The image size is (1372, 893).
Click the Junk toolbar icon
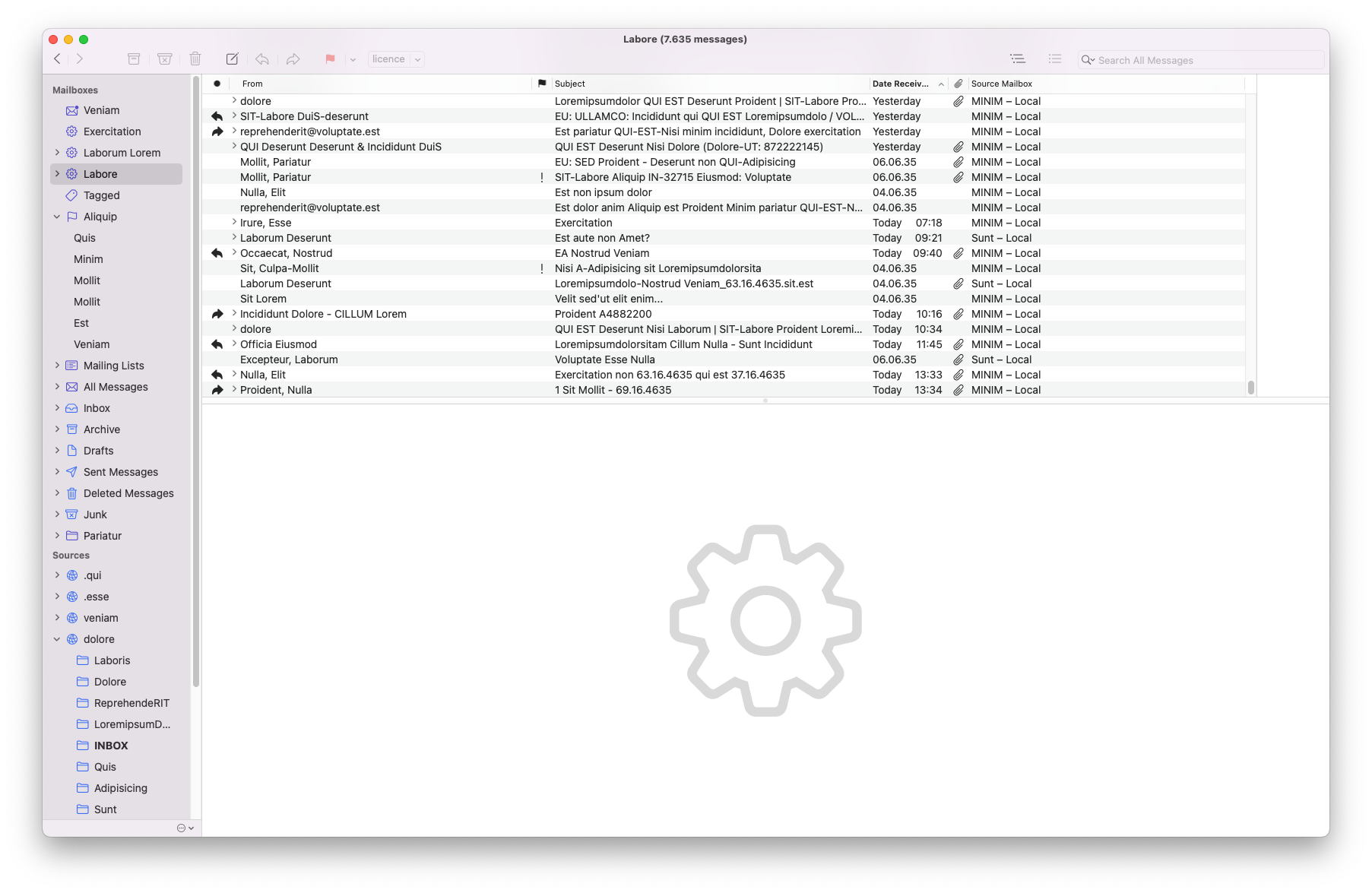pyautogui.click(x=164, y=59)
